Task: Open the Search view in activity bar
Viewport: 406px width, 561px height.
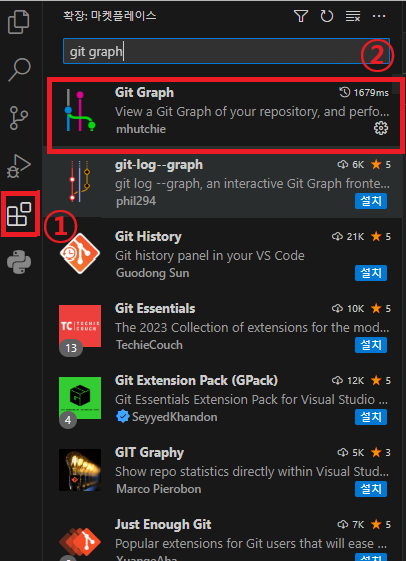Action: pos(19,69)
